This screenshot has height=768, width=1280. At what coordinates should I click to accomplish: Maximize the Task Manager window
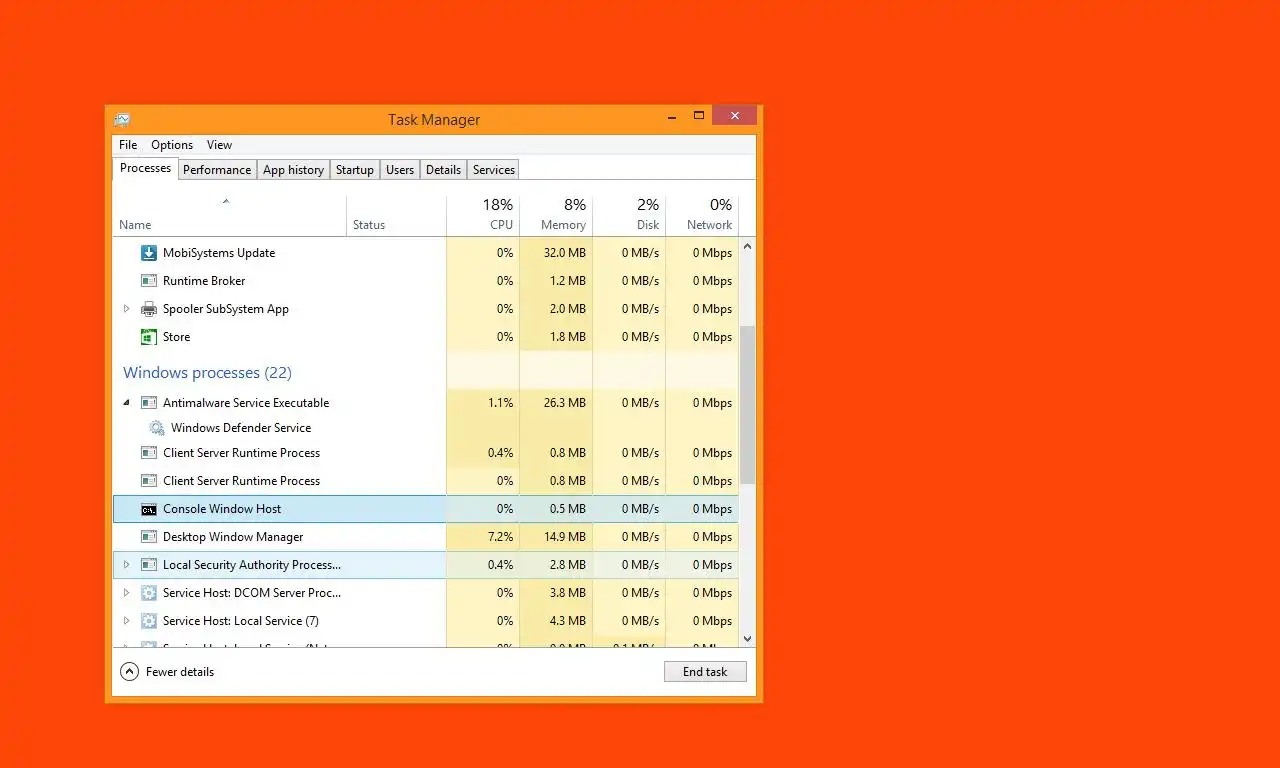coord(699,116)
